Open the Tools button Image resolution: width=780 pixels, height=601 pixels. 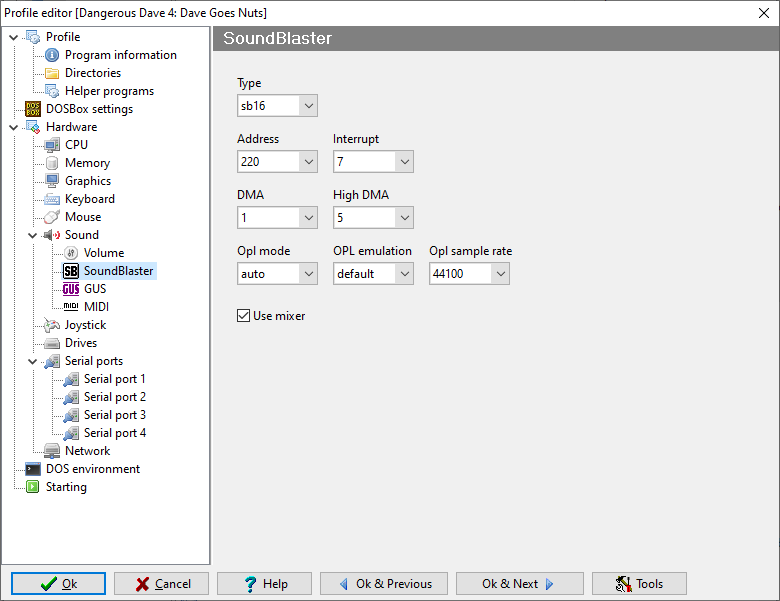tap(639, 584)
